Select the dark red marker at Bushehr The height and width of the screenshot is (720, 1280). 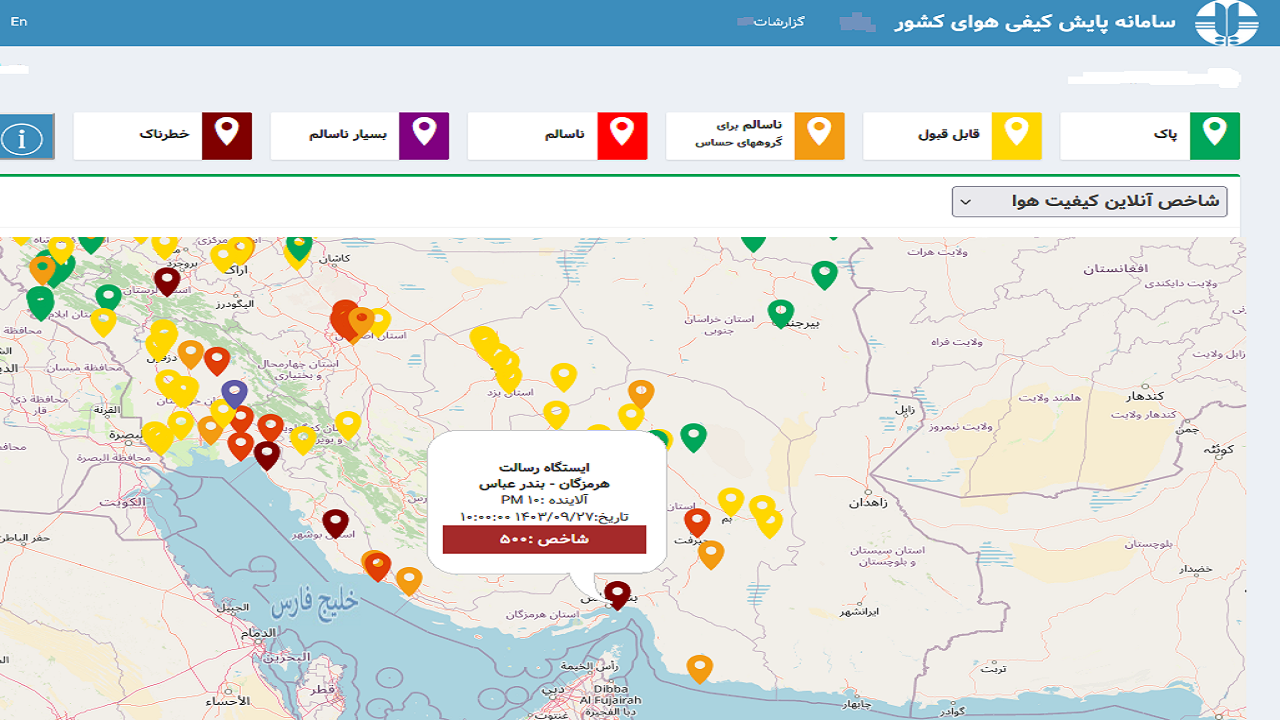[335, 523]
